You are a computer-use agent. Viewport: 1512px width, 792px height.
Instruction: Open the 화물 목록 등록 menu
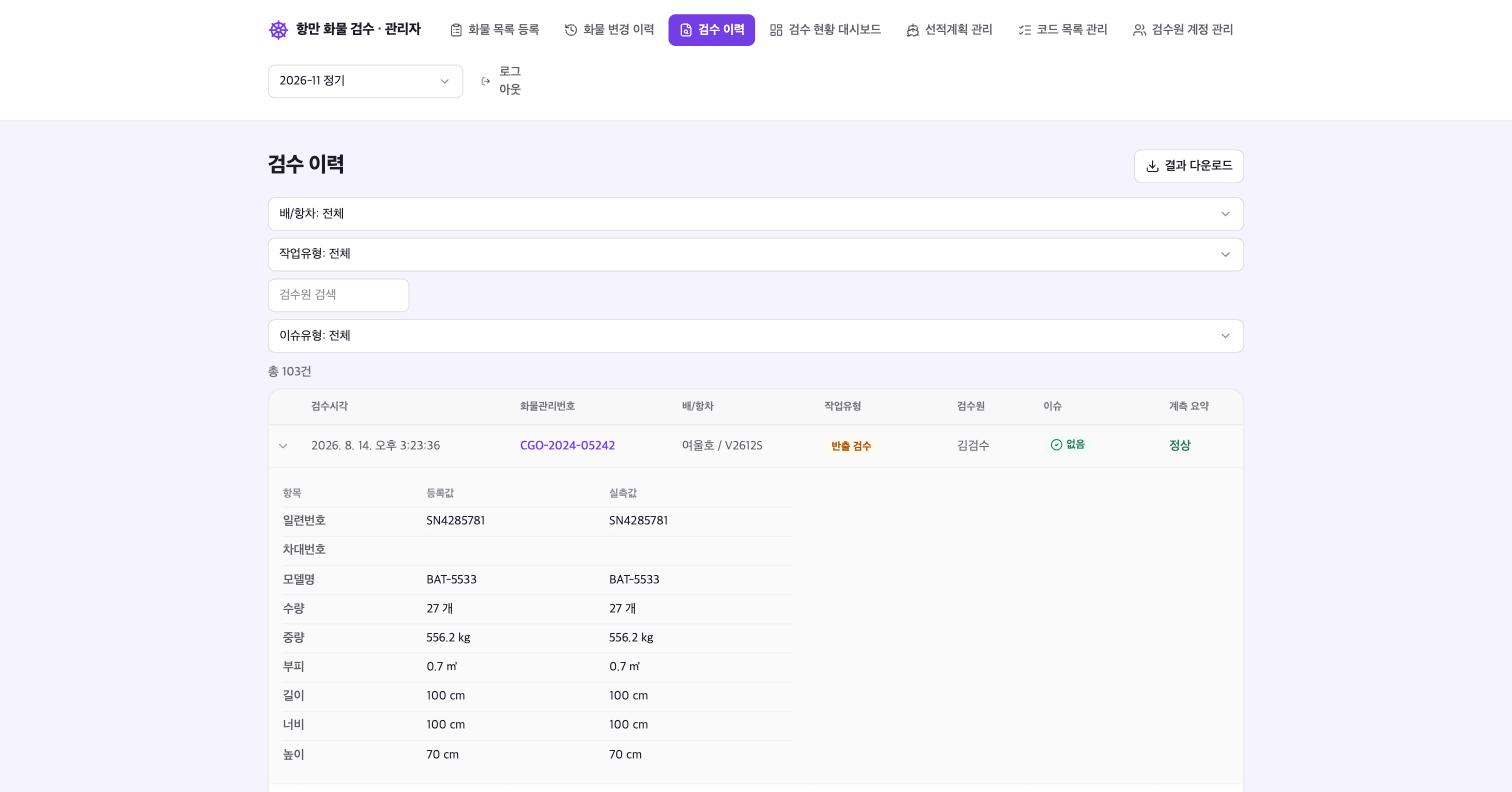[494, 30]
